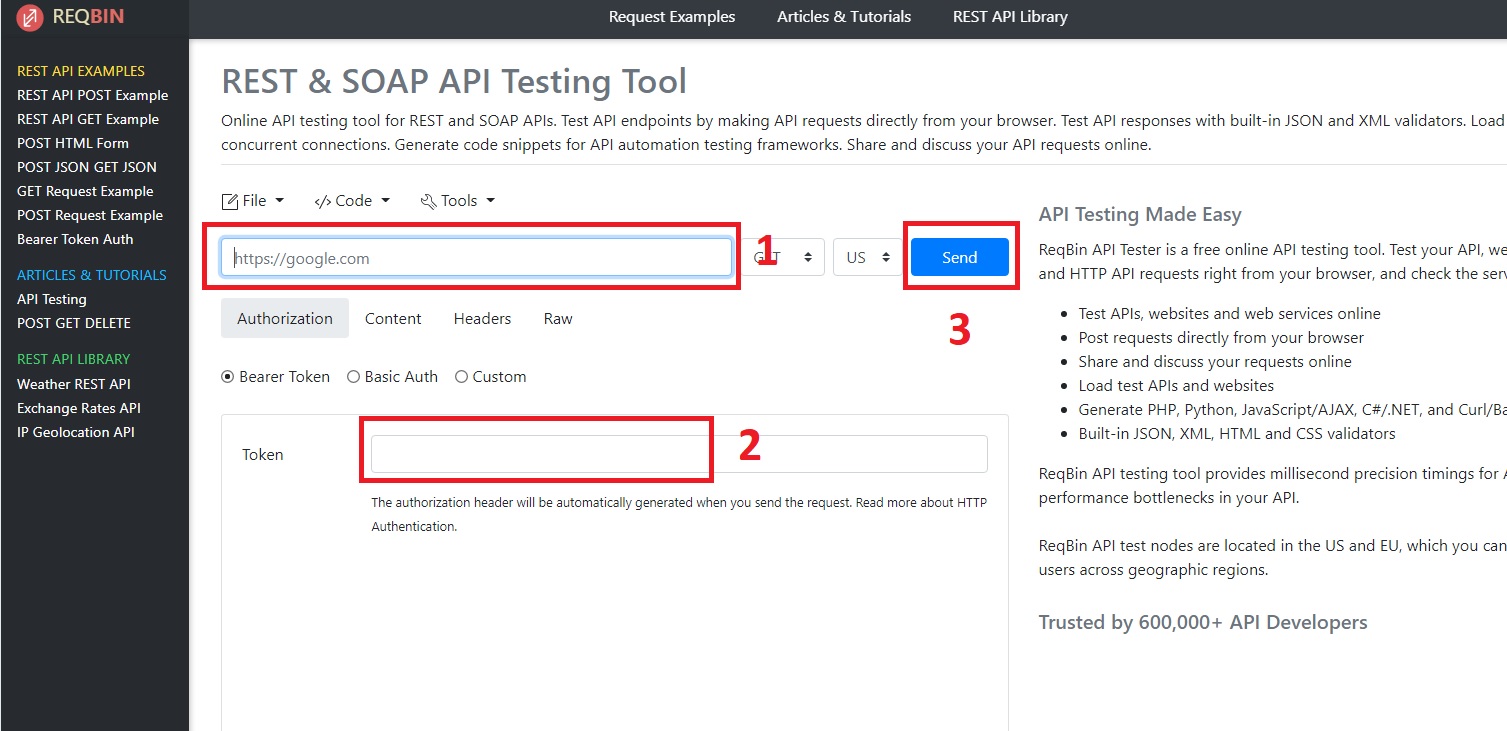This screenshot has height=731, width=1507.
Task: Select the Basic Auth radio option
Action: (x=353, y=377)
